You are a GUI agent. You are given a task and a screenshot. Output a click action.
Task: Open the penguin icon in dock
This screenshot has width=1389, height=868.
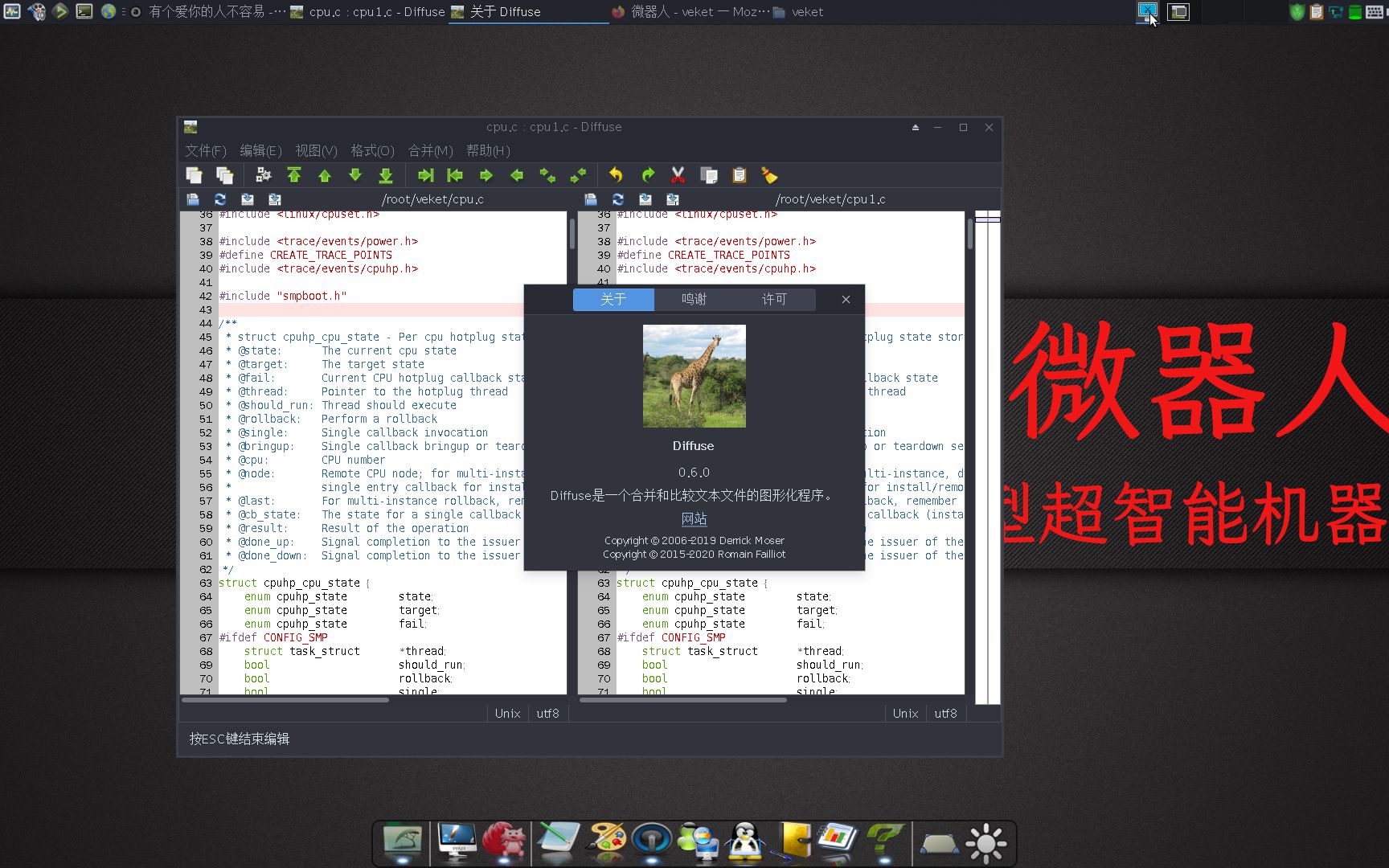click(747, 841)
